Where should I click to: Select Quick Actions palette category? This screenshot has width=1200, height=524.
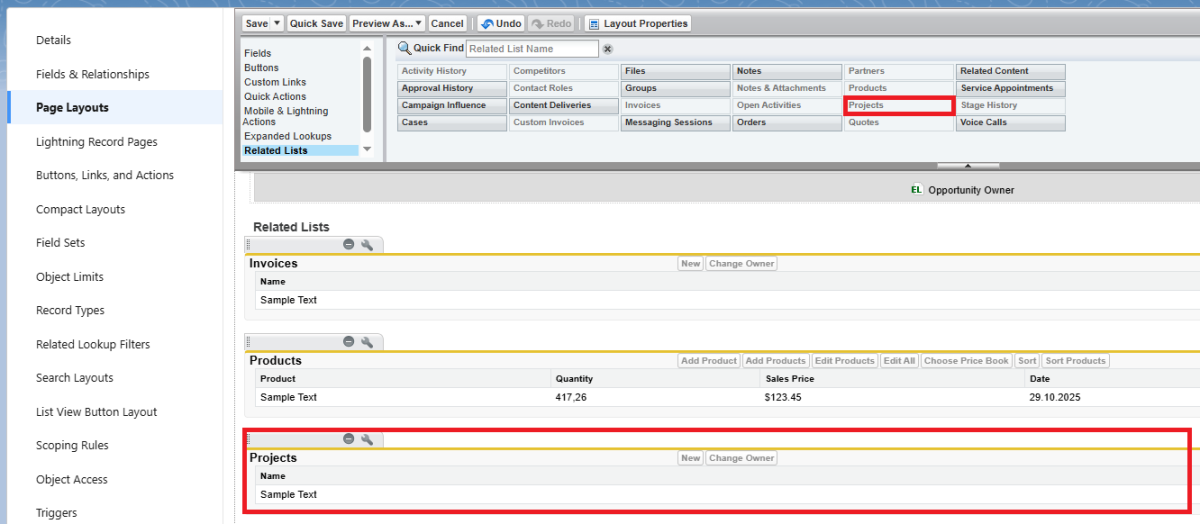point(275,97)
